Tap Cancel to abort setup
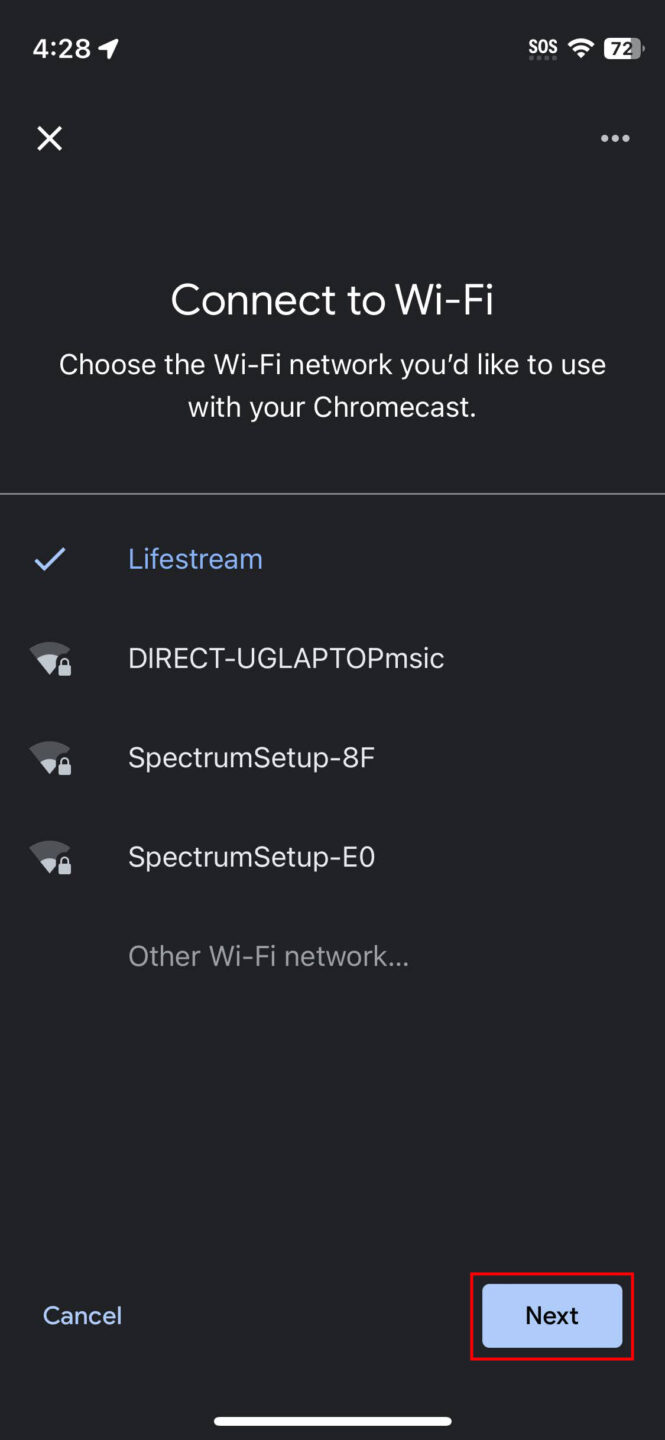The image size is (665, 1440). coord(82,1315)
